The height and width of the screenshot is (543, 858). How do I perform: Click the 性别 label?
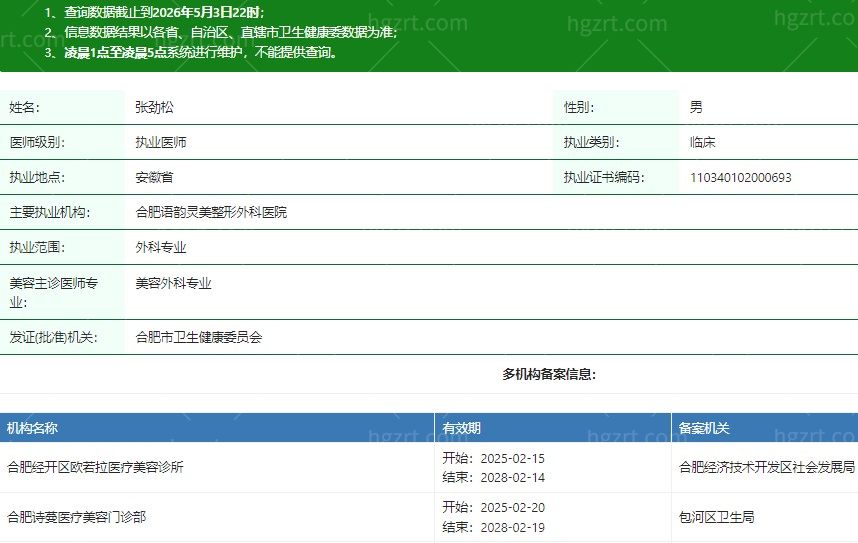(579, 107)
